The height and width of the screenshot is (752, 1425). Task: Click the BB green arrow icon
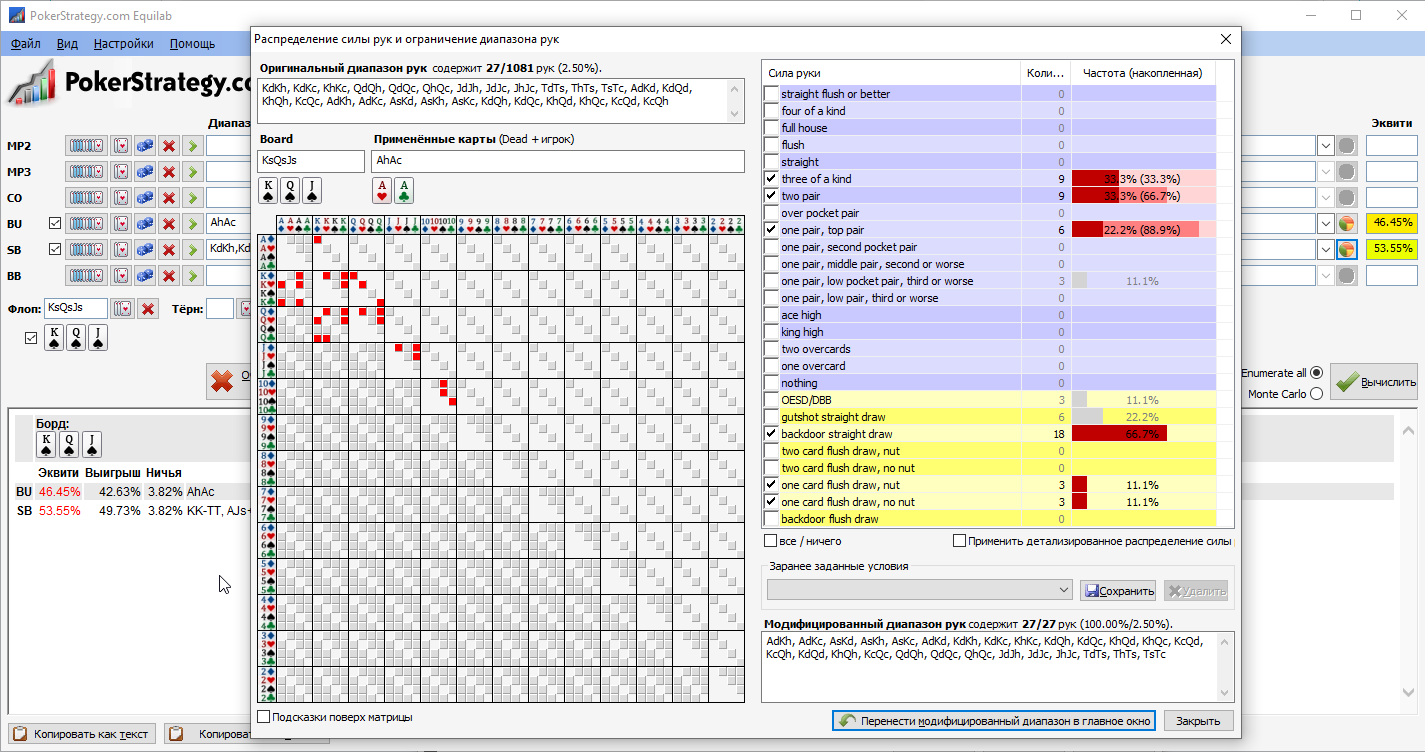click(193, 275)
